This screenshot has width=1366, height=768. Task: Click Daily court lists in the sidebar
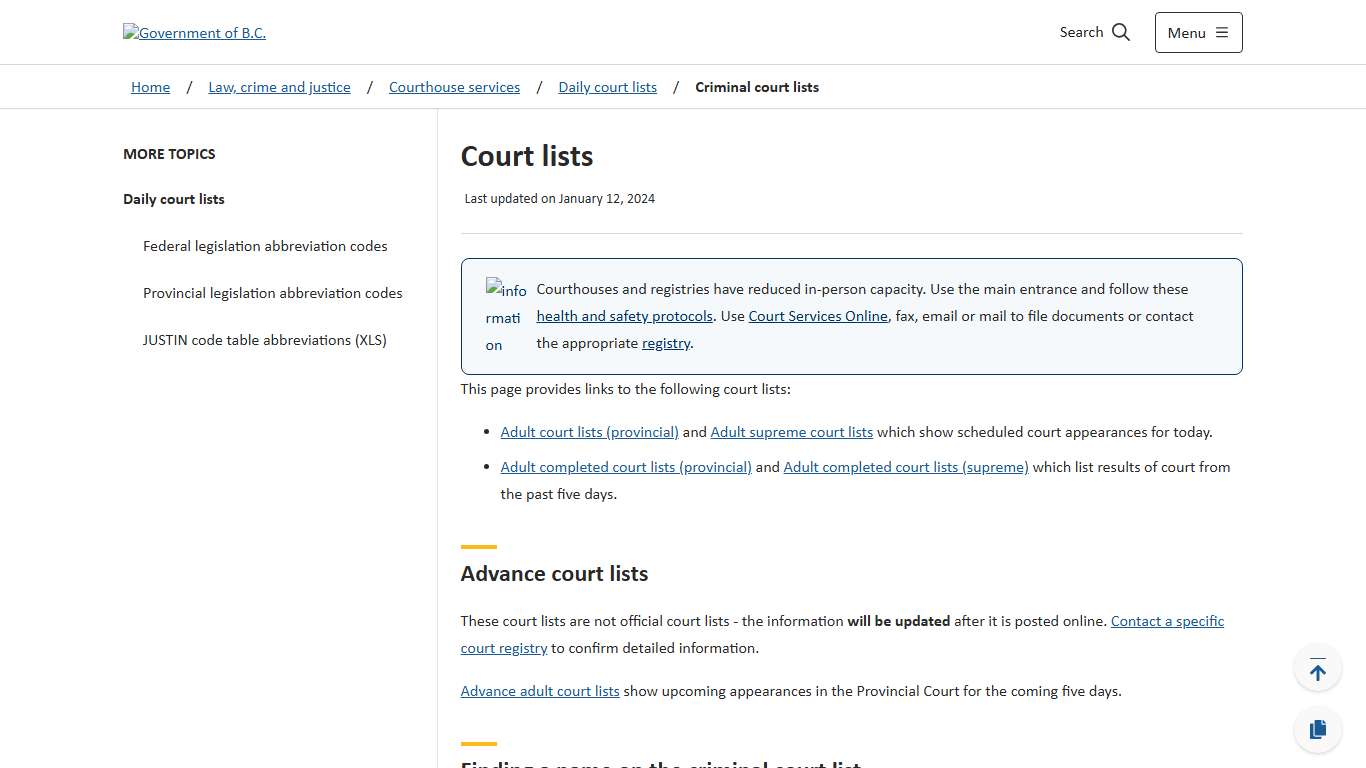coord(173,199)
